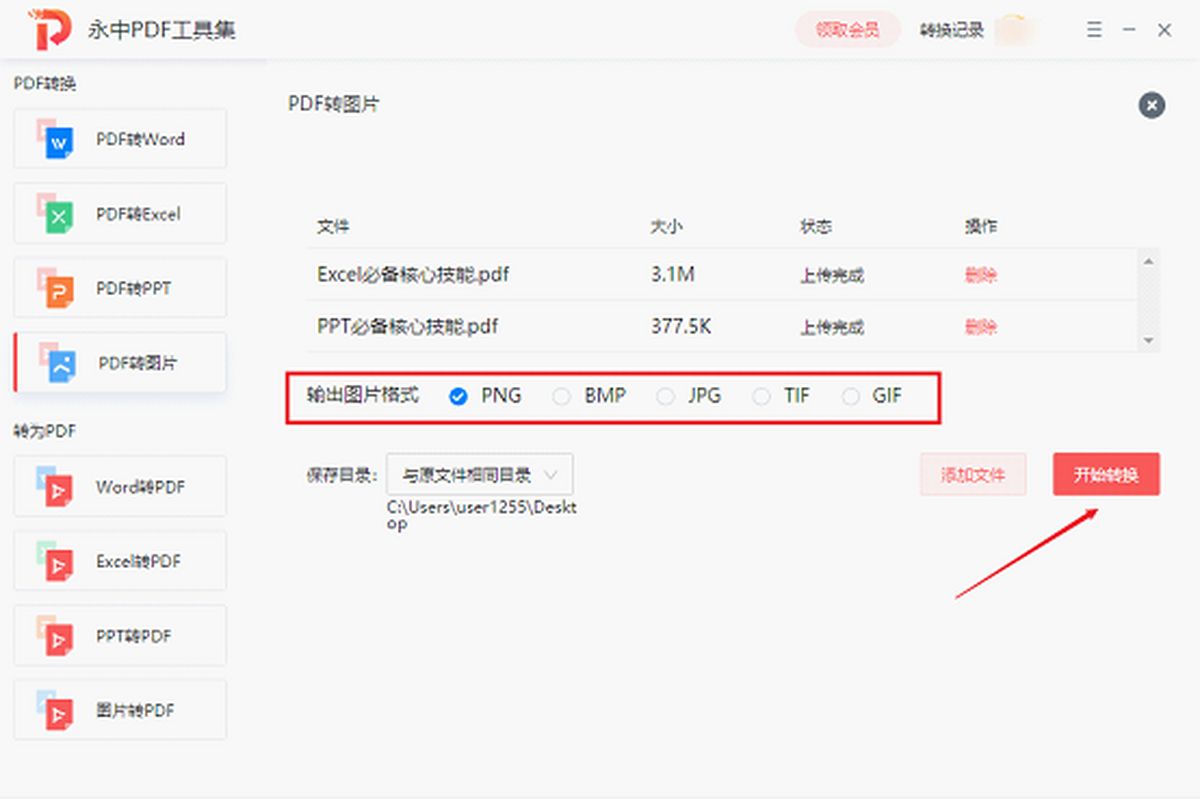This screenshot has height=799, width=1200.
Task: Select BMP as output image format
Action: [562, 396]
